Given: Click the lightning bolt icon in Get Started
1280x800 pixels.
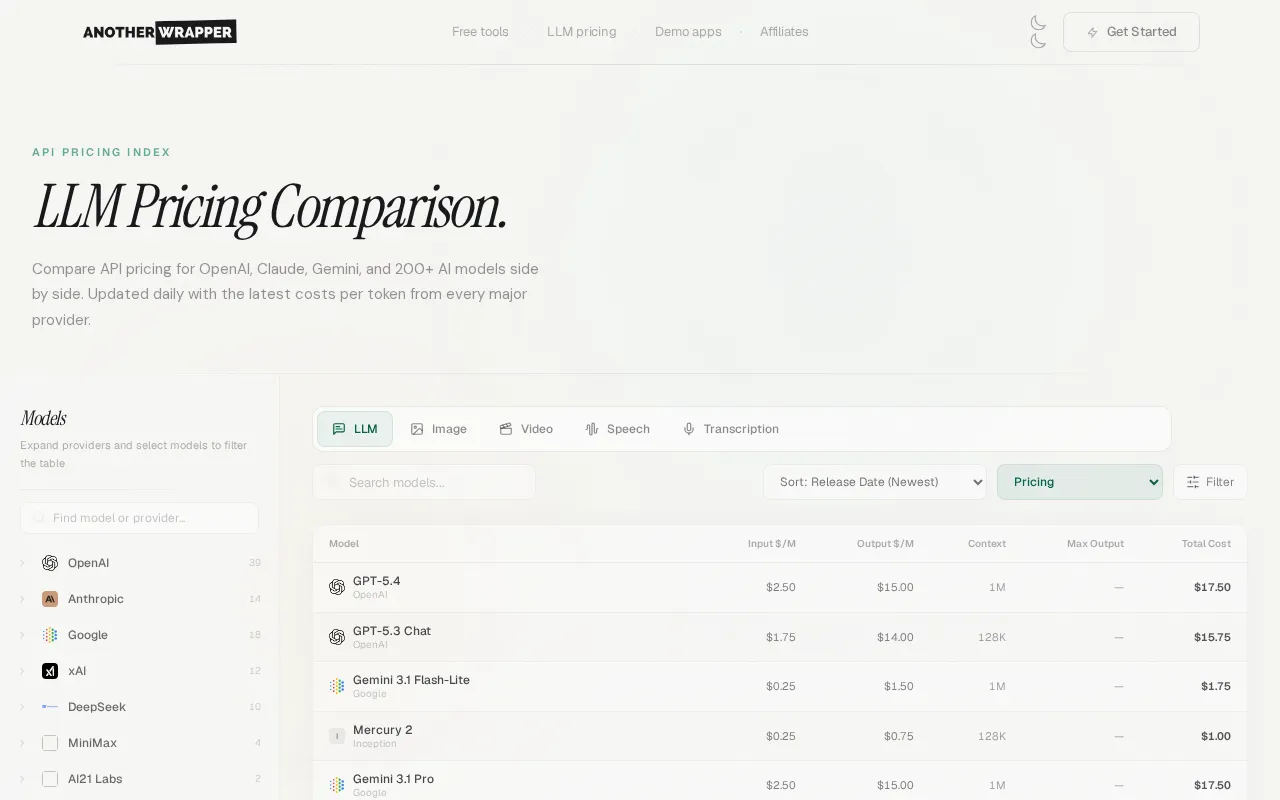Looking at the screenshot, I should pyautogui.click(x=1093, y=32).
